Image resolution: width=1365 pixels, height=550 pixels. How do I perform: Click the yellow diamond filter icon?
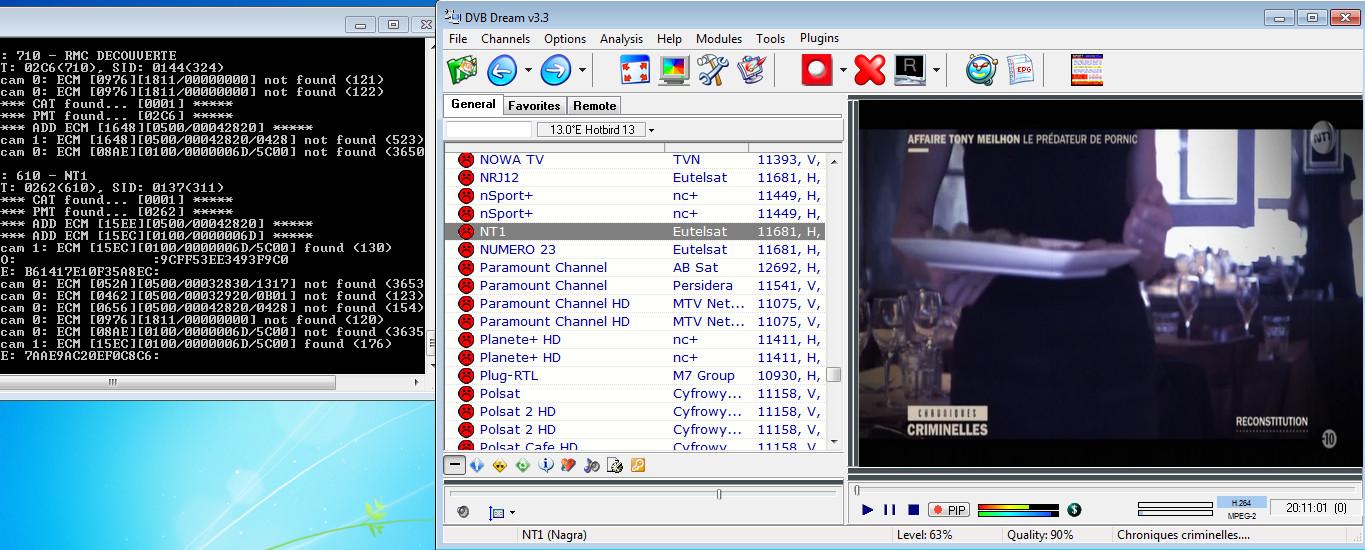click(x=500, y=465)
